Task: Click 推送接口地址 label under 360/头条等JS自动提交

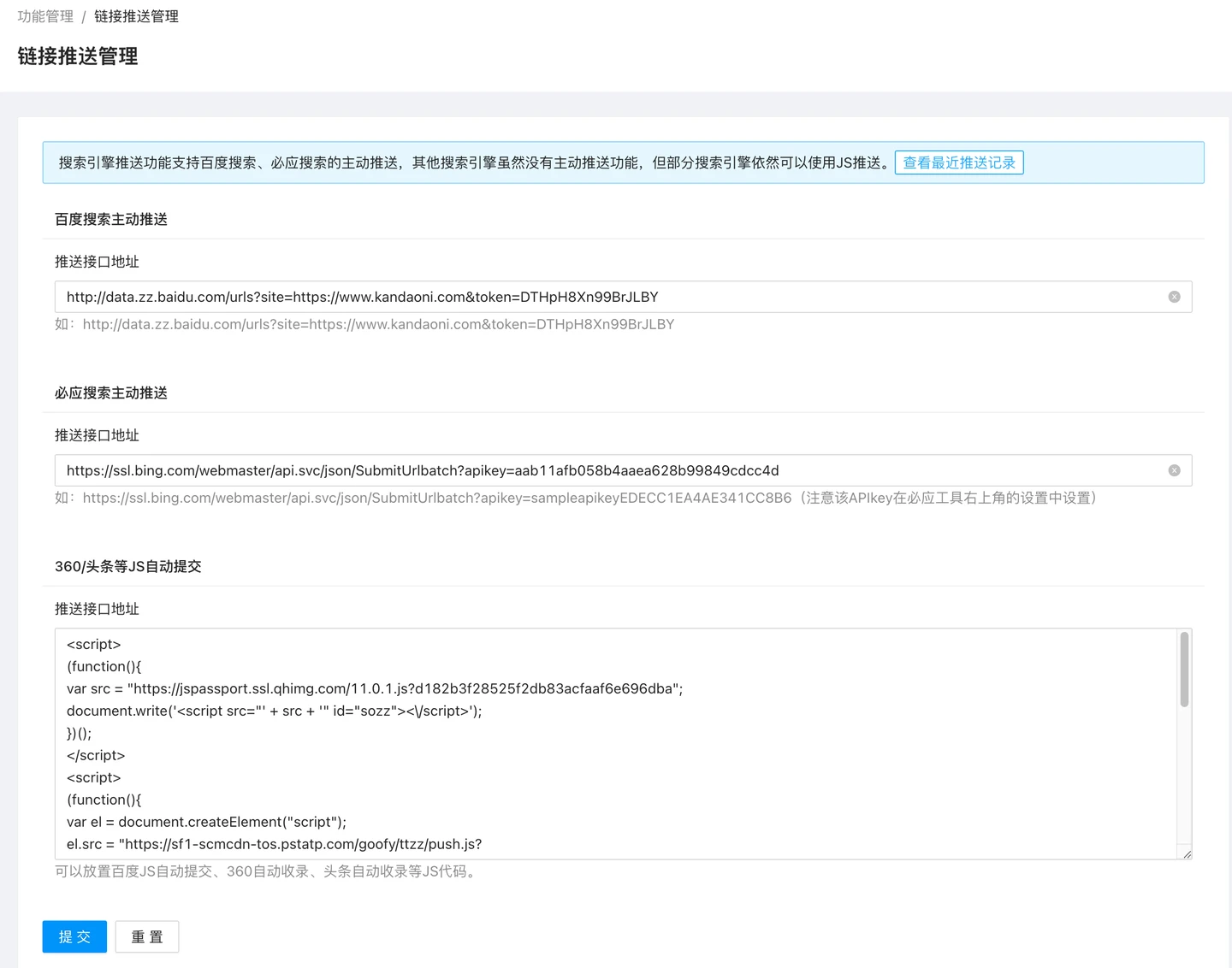Action: [97, 609]
